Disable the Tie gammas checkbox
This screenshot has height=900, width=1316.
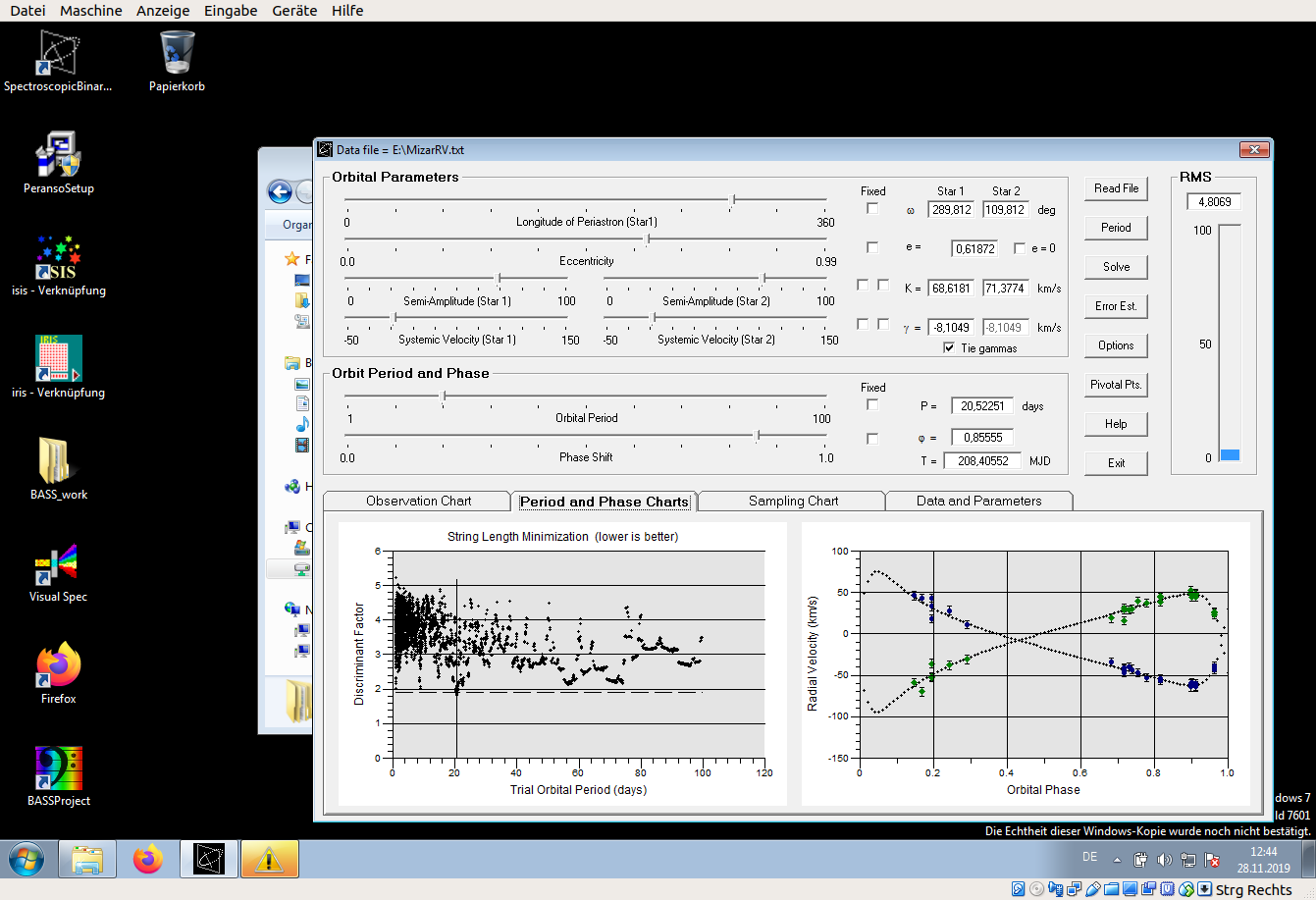pyautogui.click(x=949, y=347)
